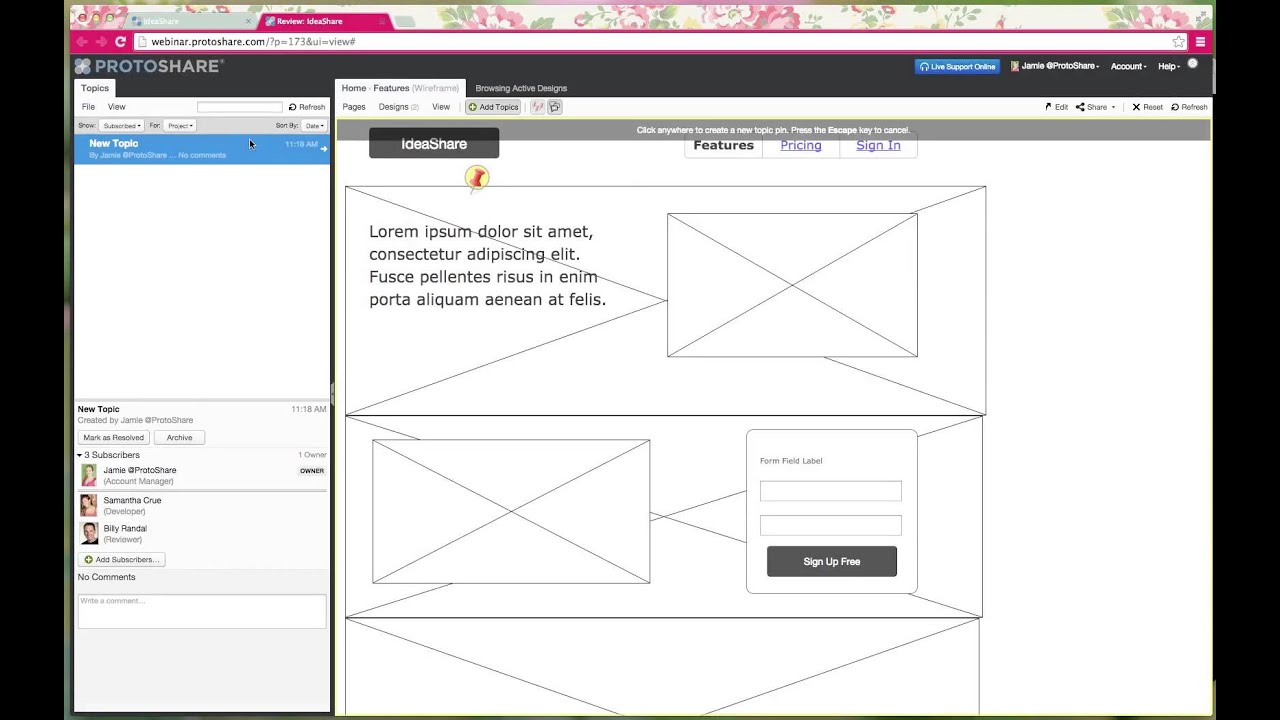
Task: Toggle the comments bubble icon
Action: pos(555,107)
